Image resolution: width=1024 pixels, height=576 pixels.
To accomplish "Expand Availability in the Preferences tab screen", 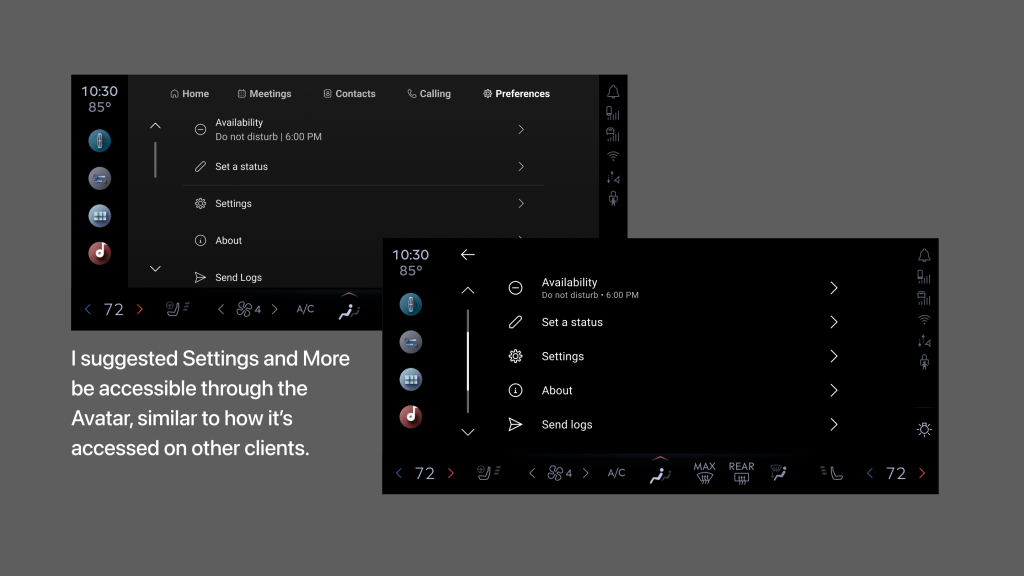I will (521, 130).
